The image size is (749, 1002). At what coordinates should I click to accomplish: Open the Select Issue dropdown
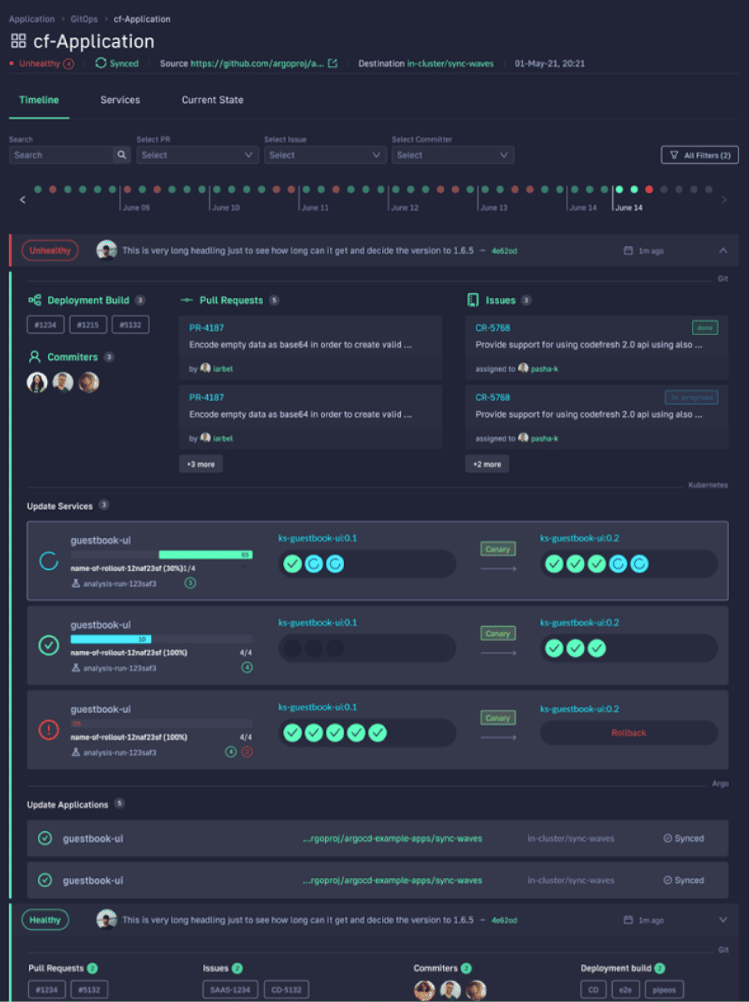[x=324, y=155]
